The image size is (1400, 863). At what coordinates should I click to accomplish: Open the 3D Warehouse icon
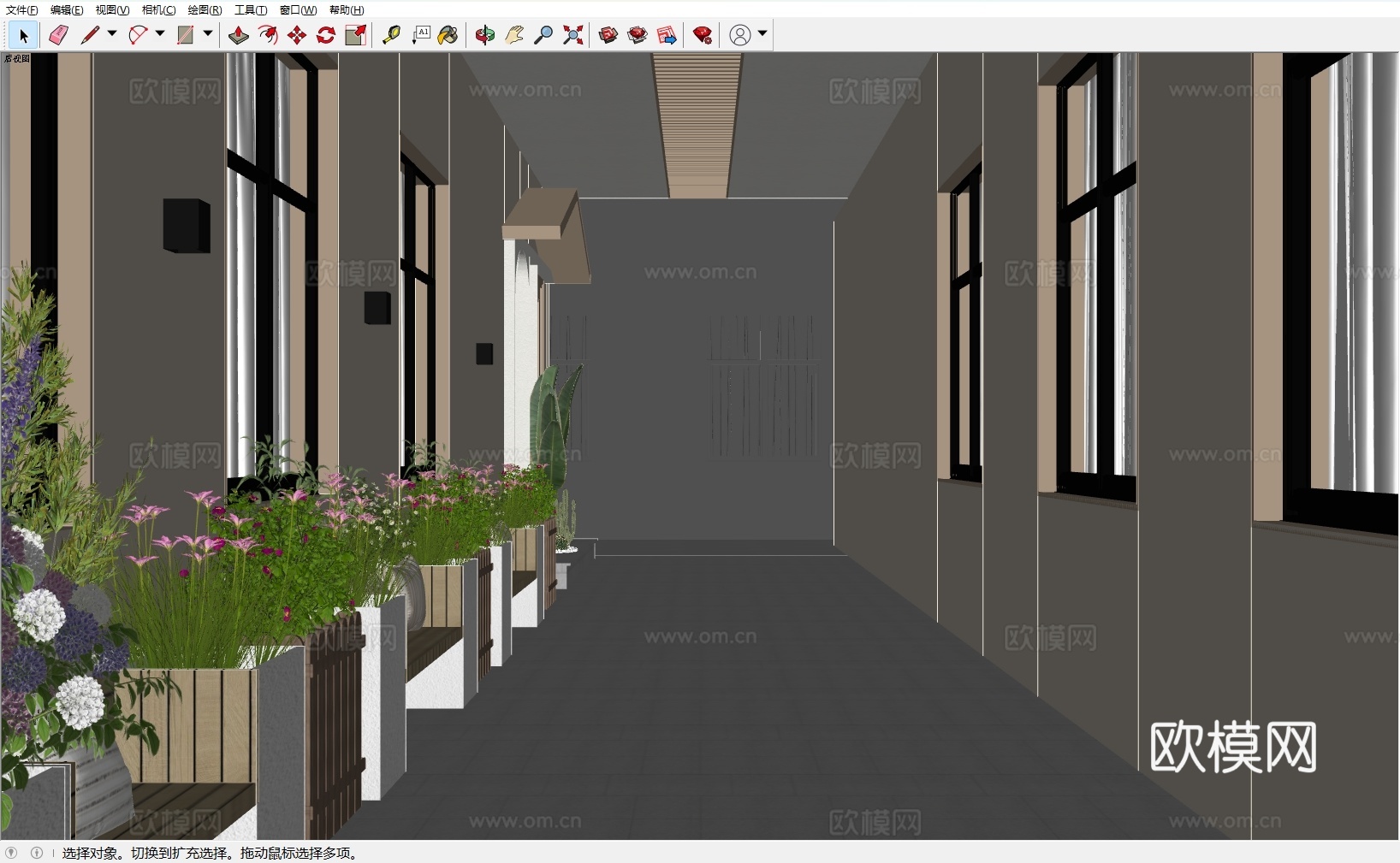click(608, 35)
